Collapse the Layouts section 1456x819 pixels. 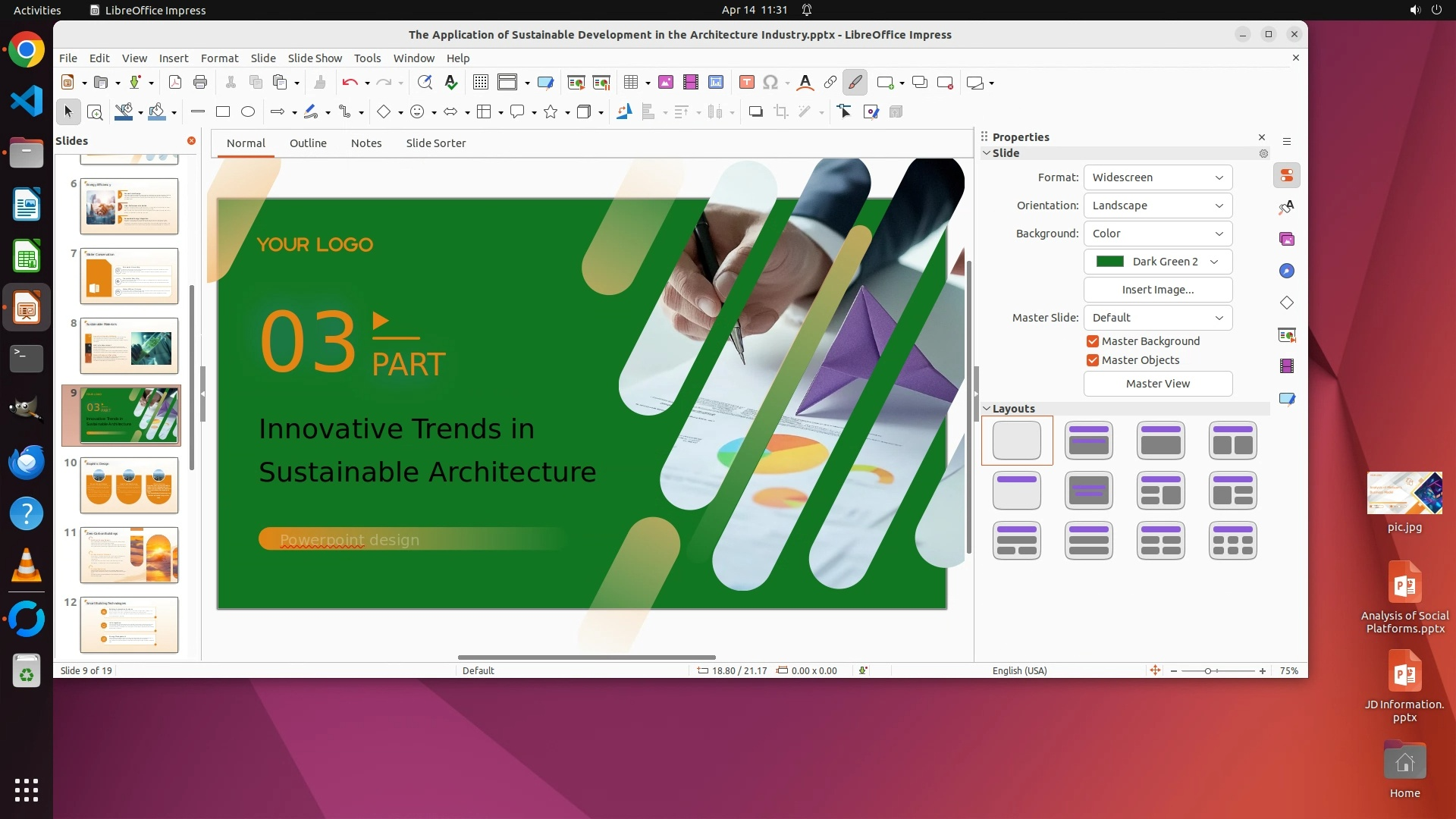point(987,409)
